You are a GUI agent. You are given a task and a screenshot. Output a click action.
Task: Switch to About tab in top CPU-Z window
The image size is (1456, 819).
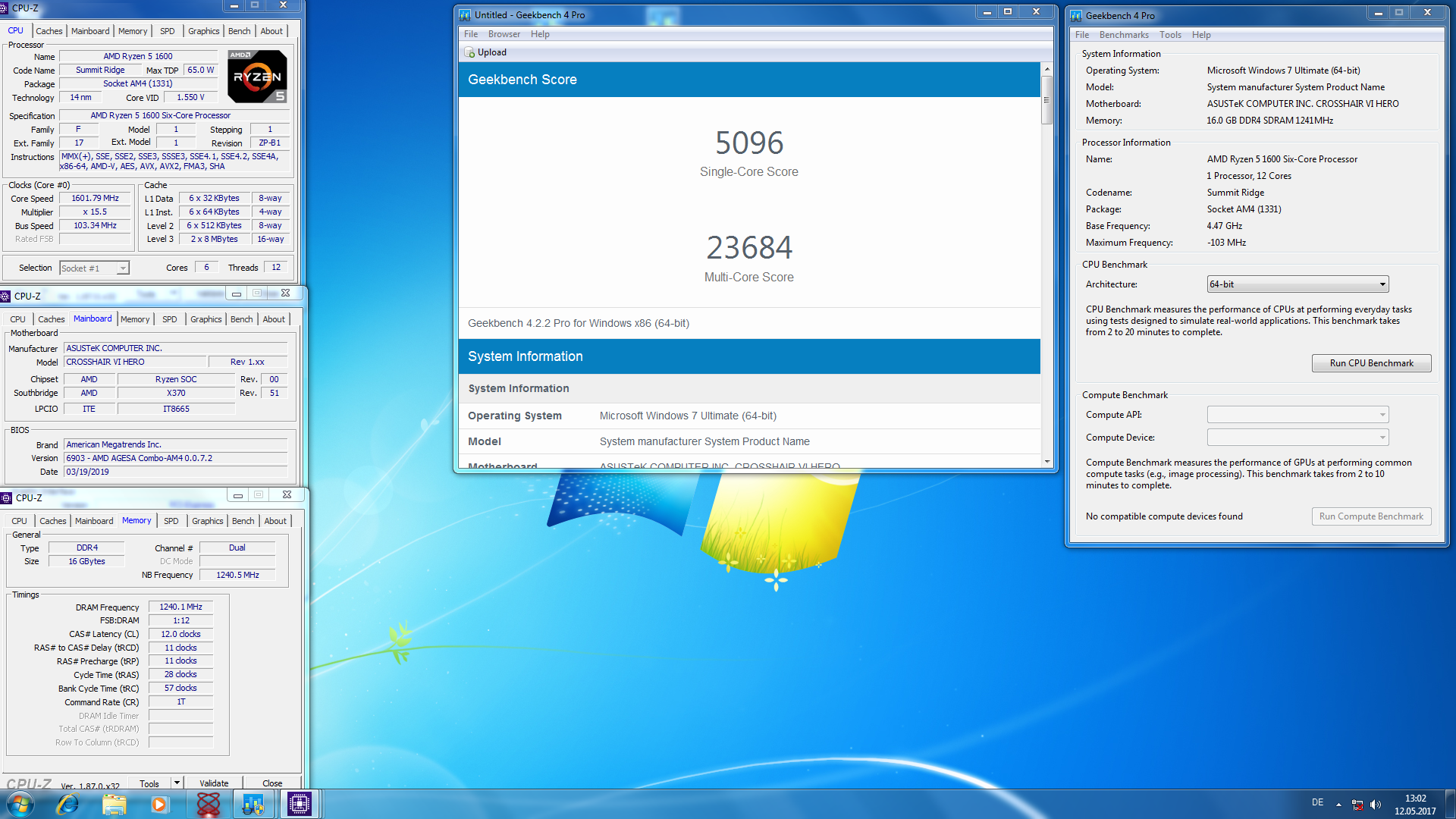click(271, 31)
